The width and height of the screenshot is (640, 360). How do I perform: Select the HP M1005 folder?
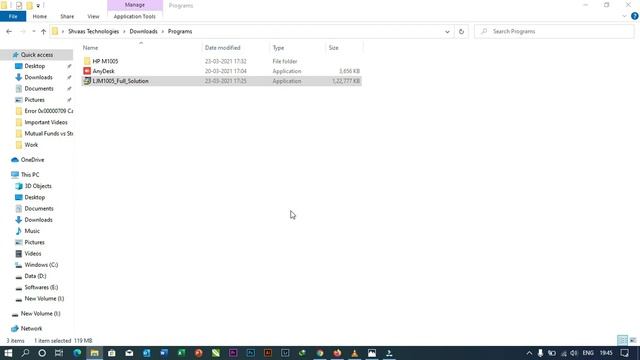(105, 61)
